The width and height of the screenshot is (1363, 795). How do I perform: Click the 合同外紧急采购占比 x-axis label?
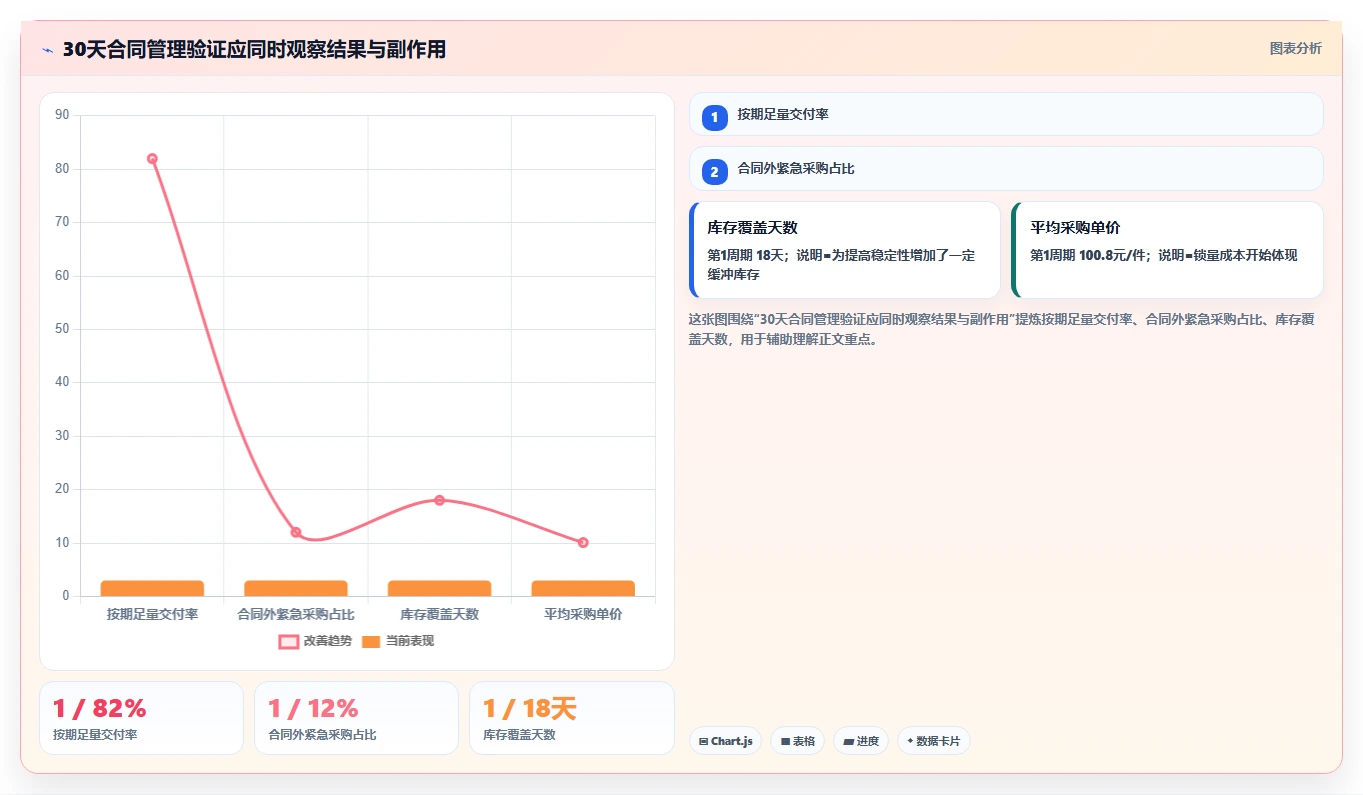[296, 614]
